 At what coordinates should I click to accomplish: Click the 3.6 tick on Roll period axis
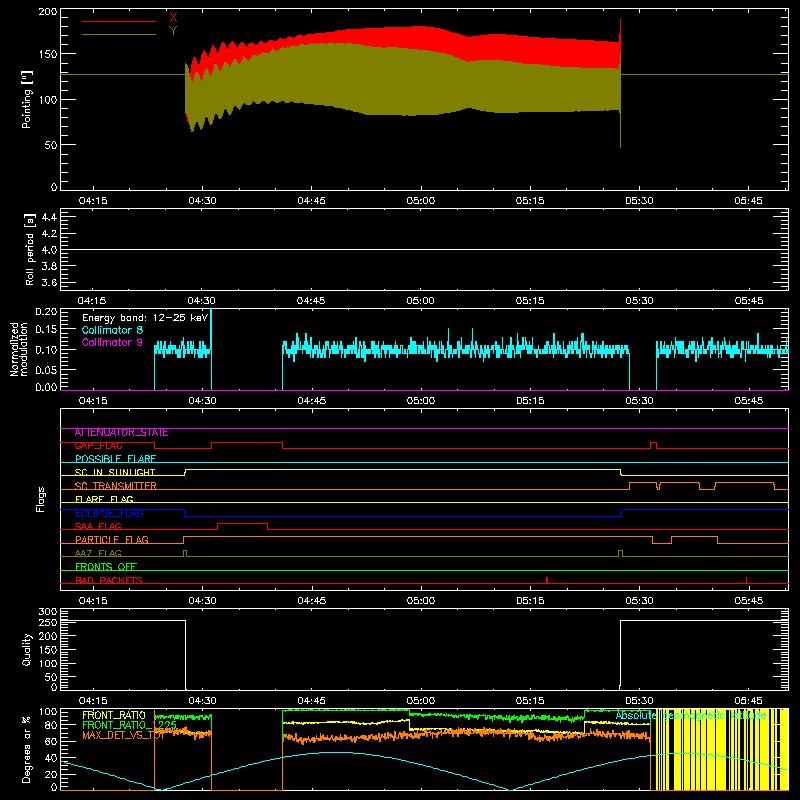point(49,282)
